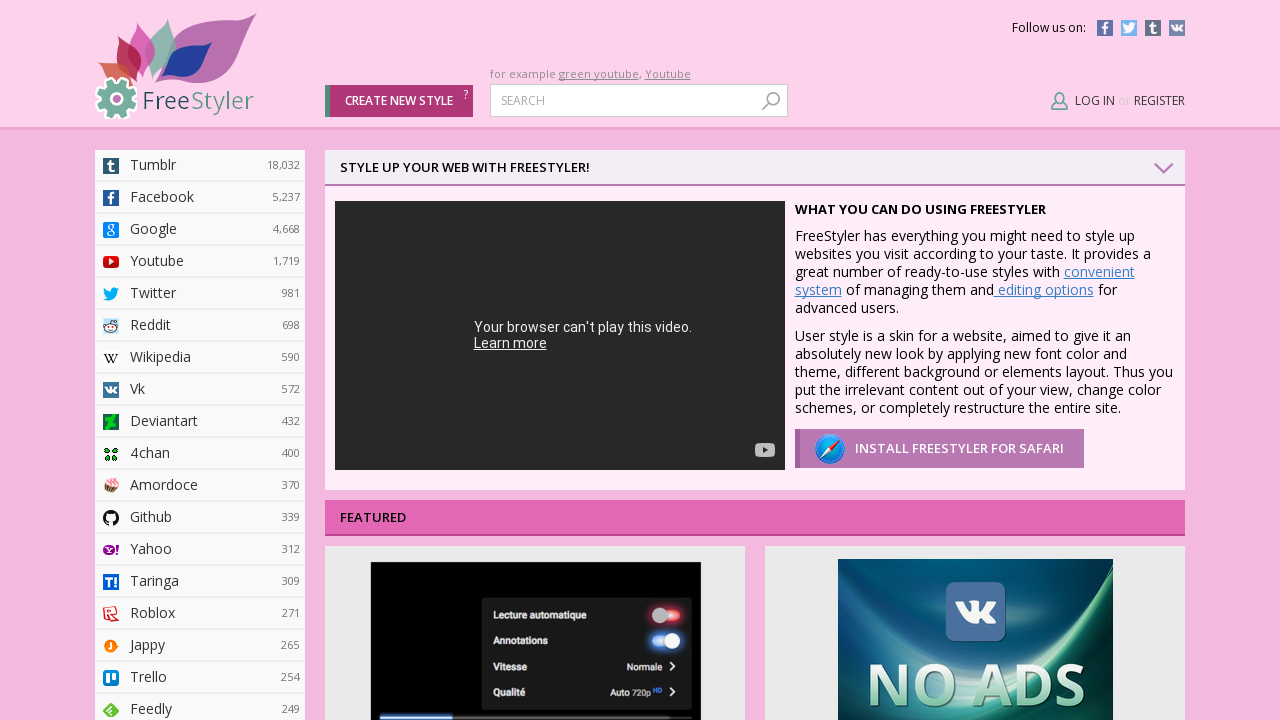Open Google styles category

(x=200, y=230)
